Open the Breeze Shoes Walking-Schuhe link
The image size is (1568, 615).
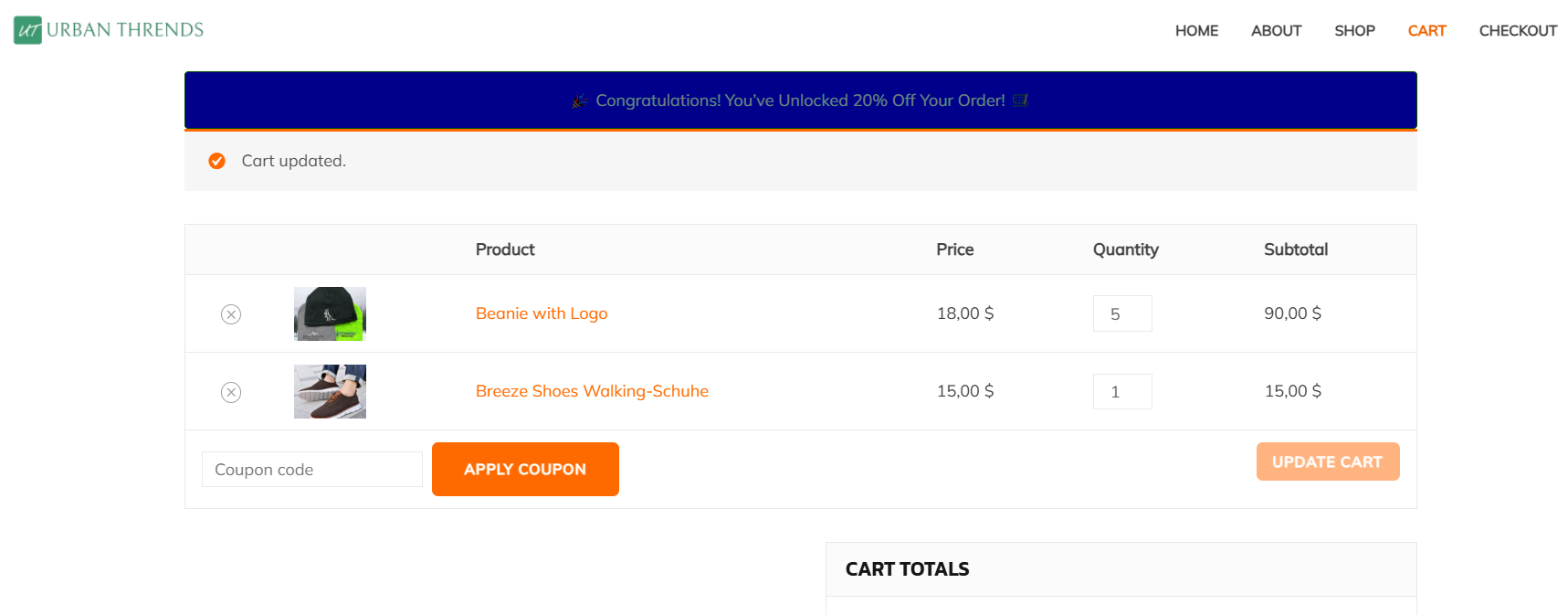tap(592, 391)
